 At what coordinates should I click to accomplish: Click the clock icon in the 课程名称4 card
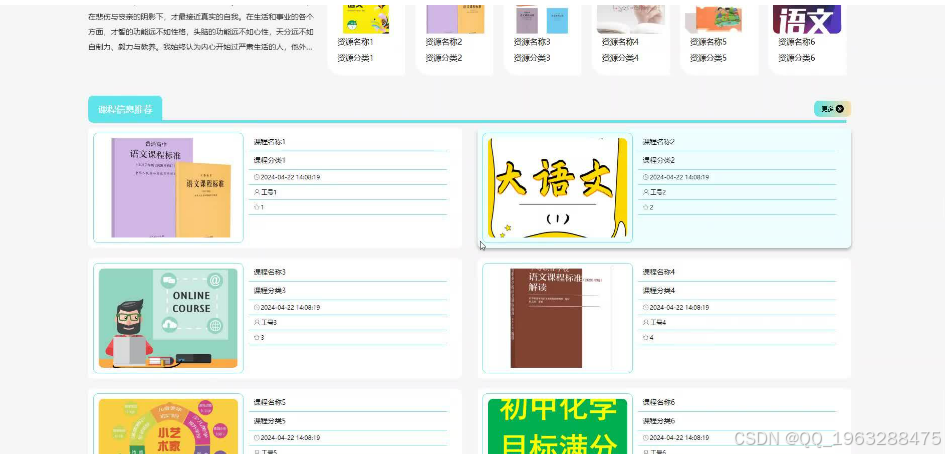click(645, 307)
